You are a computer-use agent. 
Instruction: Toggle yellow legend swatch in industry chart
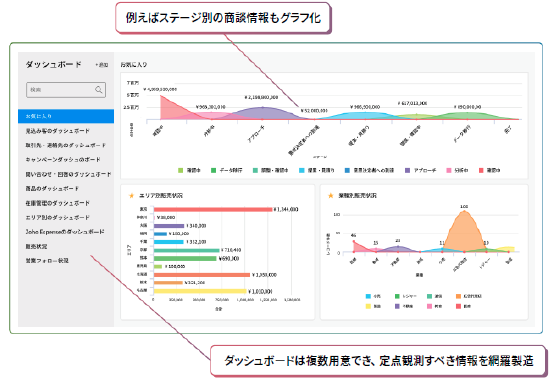[x=368, y=306]
